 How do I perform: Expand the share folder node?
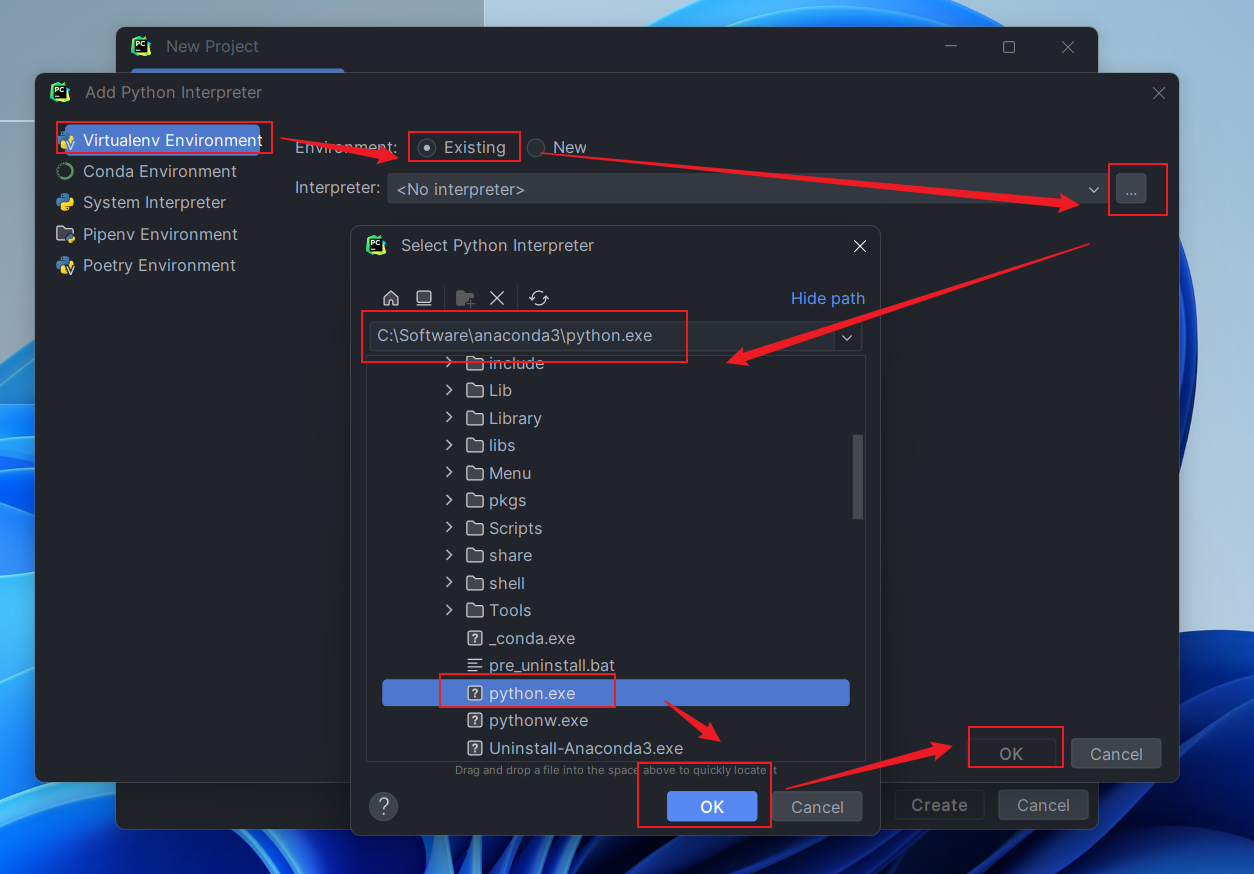pyautogui.click(x=449, y=555)
